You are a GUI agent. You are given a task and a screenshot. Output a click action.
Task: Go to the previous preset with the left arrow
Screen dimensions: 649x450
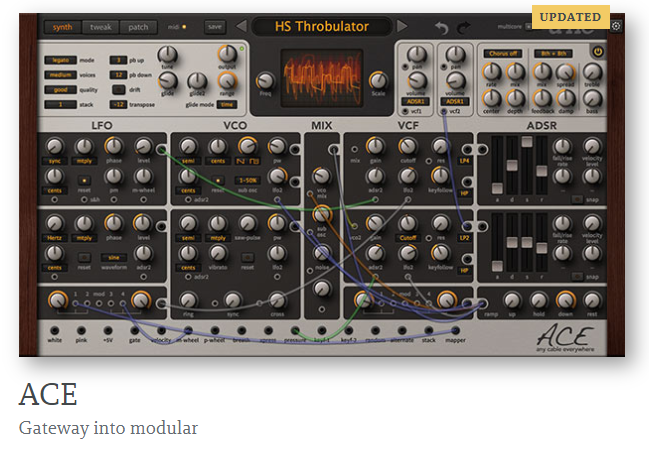241,26
